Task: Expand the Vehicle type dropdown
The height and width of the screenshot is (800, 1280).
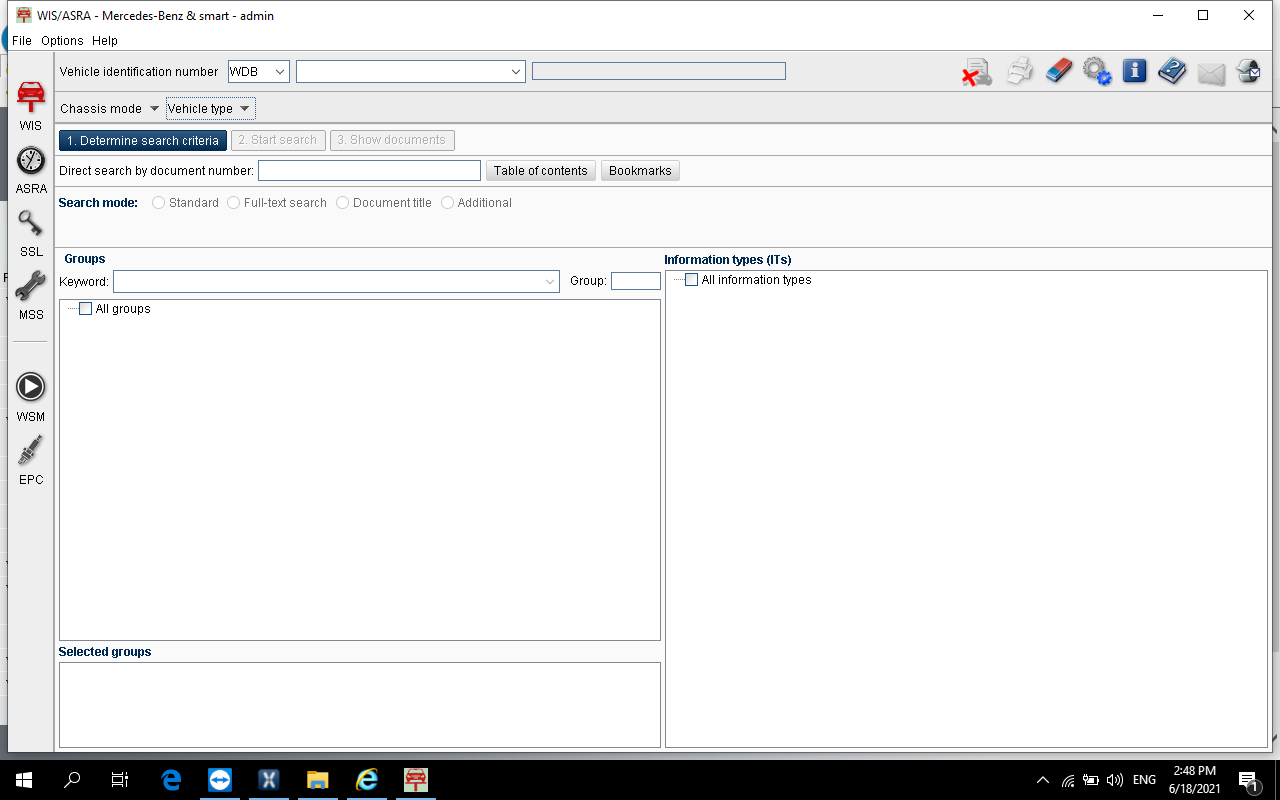Action: pos(210,108)
